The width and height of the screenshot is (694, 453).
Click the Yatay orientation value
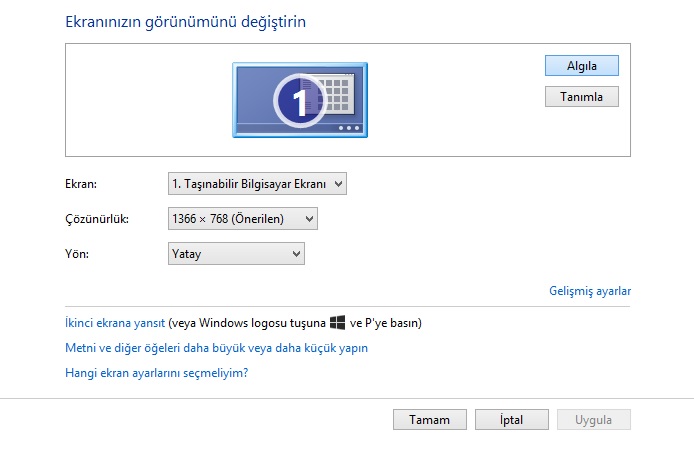coord(187,254)
